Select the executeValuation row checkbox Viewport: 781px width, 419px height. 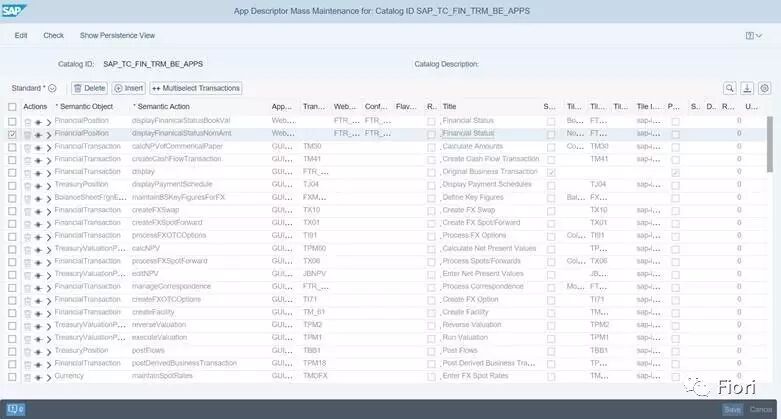coord(12,339)
